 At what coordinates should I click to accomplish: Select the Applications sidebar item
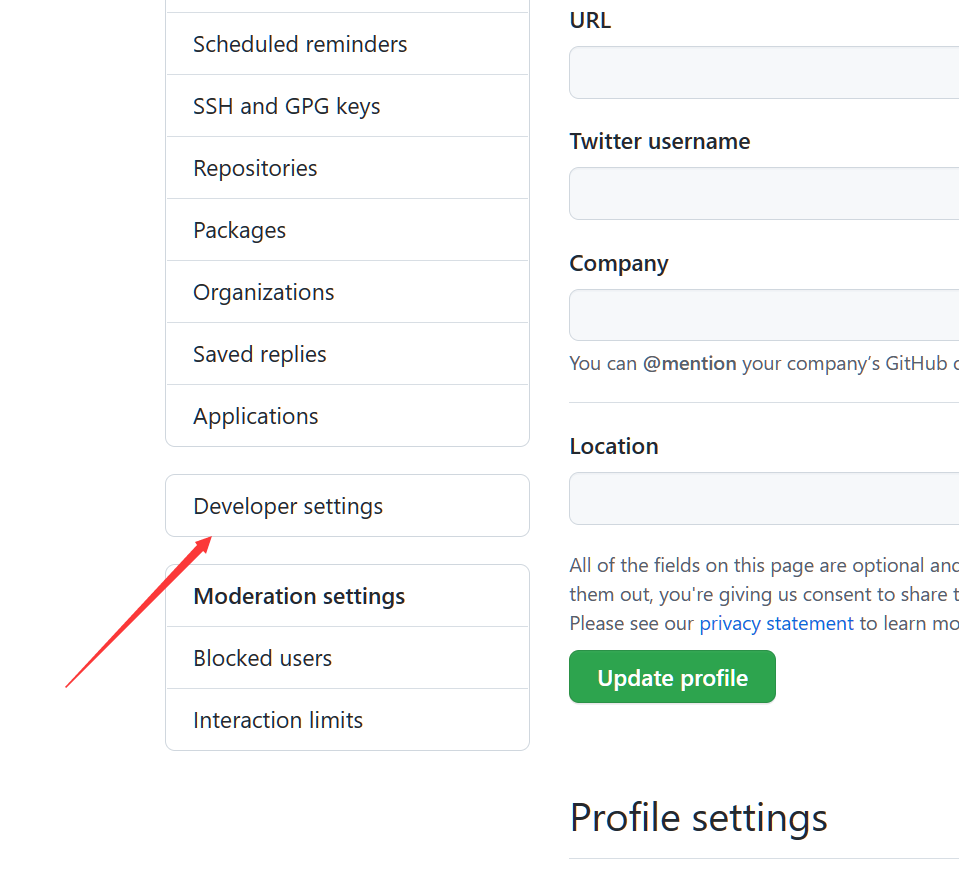256,416
